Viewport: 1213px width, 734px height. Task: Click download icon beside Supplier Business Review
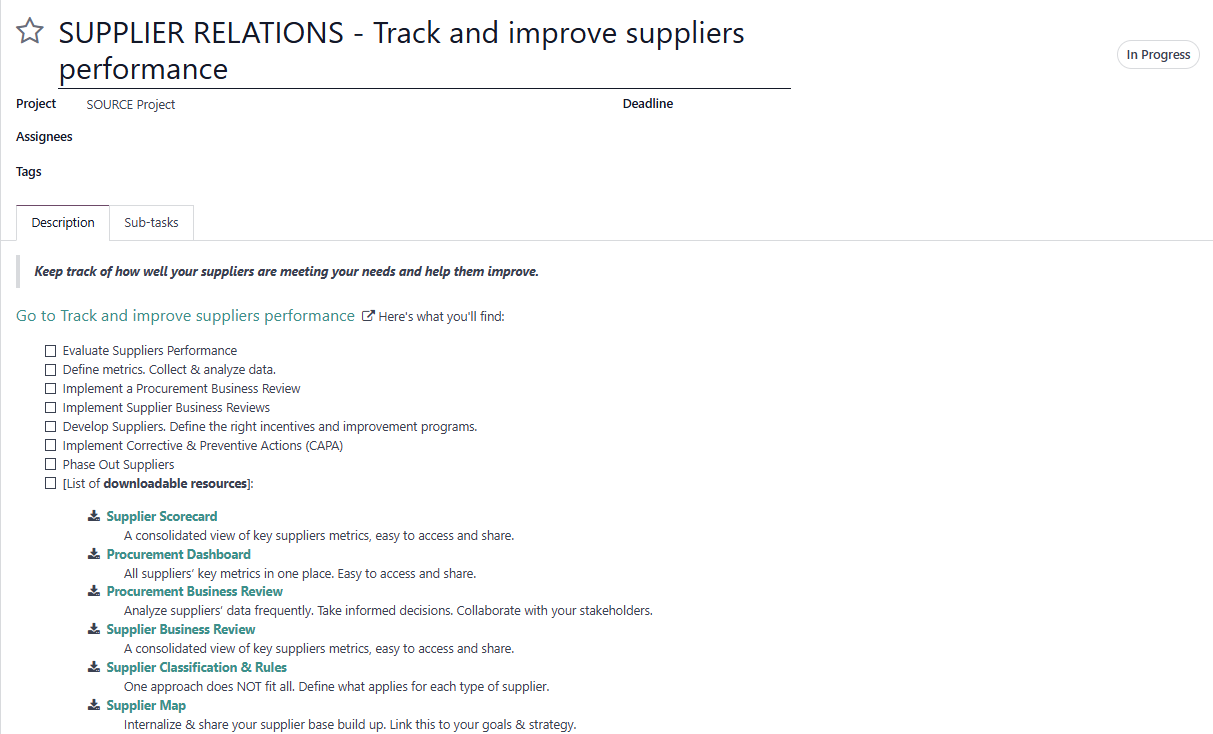[94, 629]
